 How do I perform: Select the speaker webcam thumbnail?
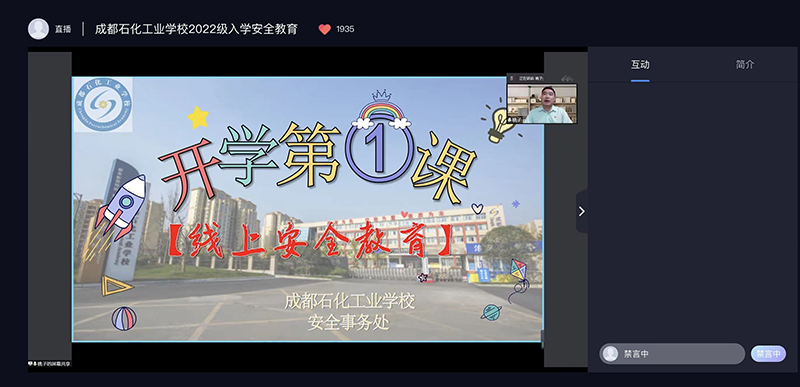coord(542,104)
